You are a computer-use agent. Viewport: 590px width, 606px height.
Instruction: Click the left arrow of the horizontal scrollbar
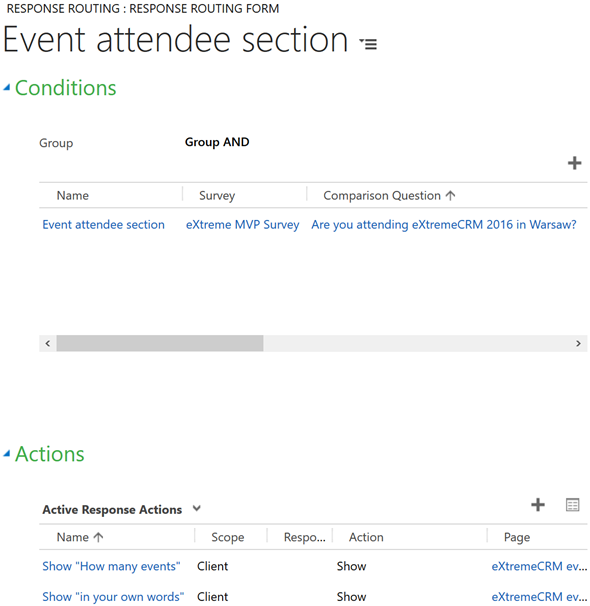pos(48,343)
